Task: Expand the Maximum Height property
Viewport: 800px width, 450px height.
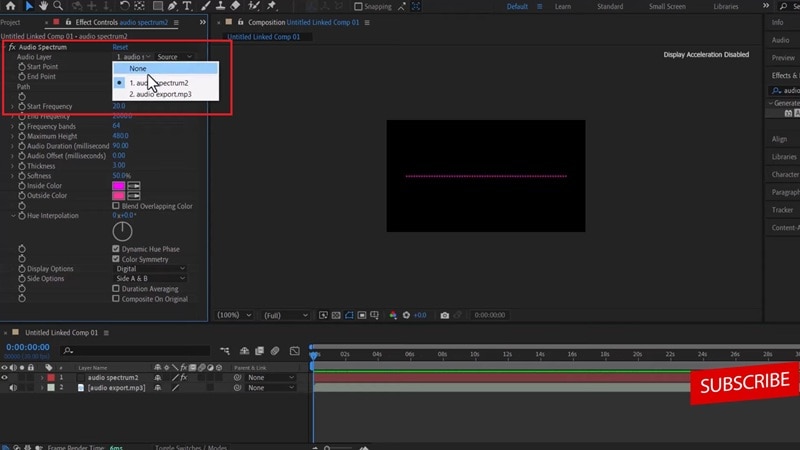Action: point(13,136)
